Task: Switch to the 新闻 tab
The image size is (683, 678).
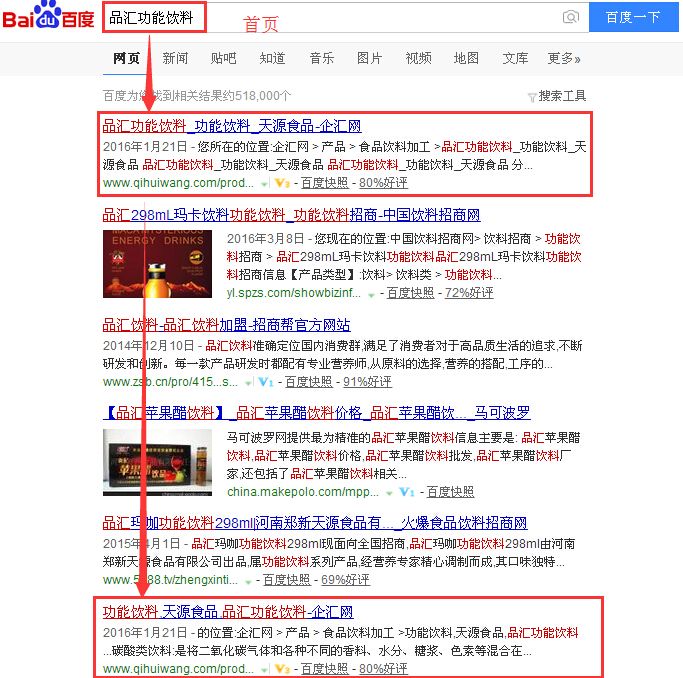Action: tap(175, 58)
